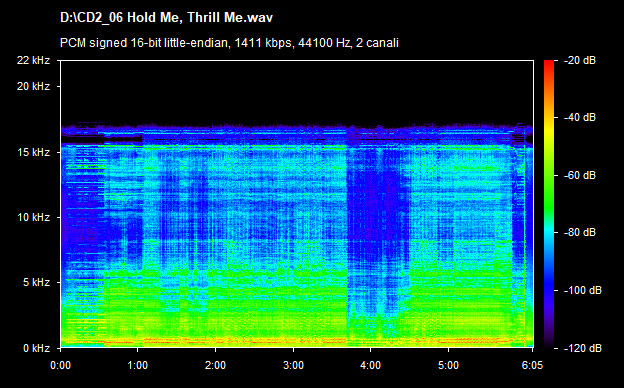The width and height of the screenshot is (624, 388).
Task: Select the 4:00 time marker
Action: [x=370, y=365]
